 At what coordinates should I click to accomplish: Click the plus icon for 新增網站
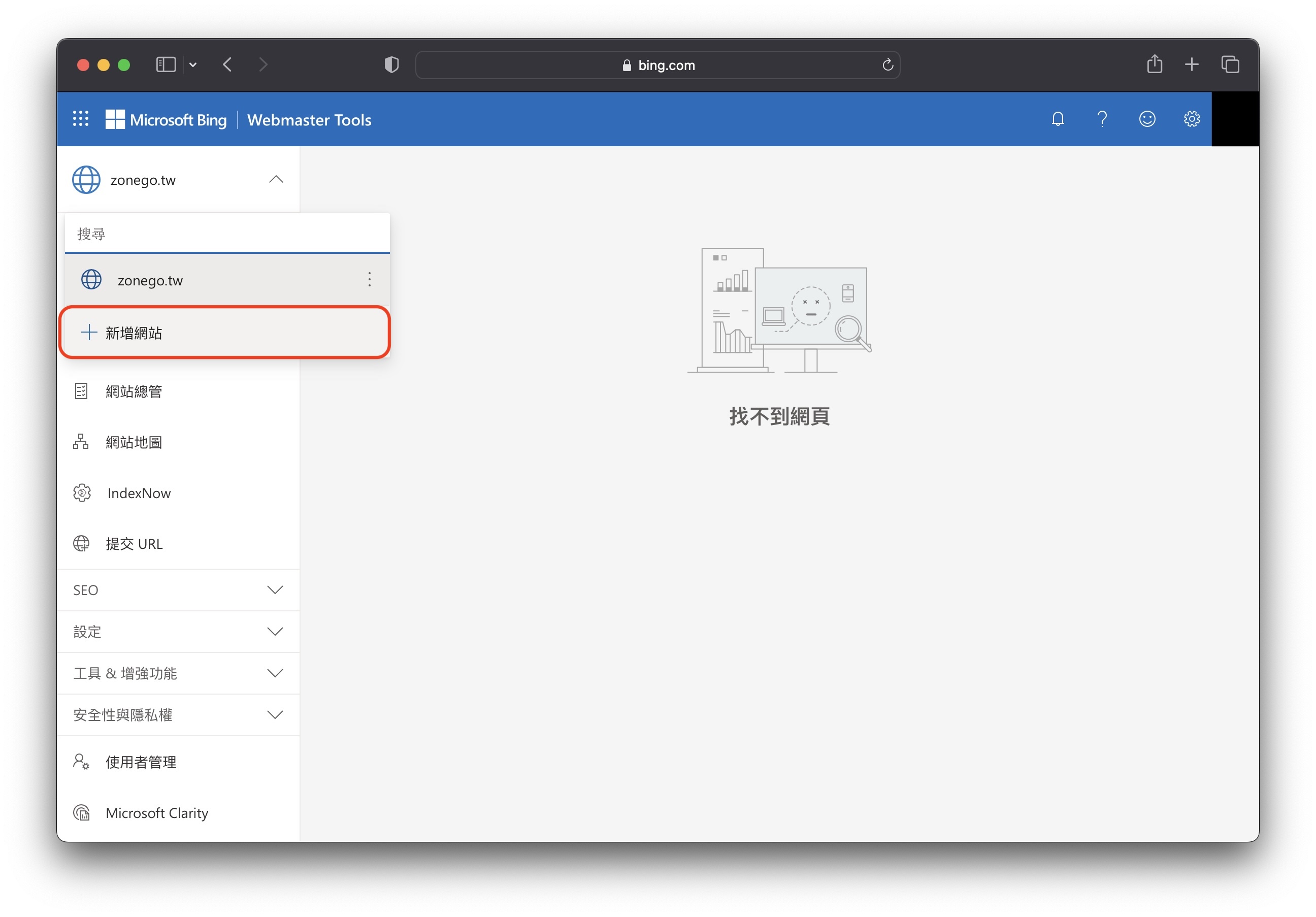click(x=89, y=333)
